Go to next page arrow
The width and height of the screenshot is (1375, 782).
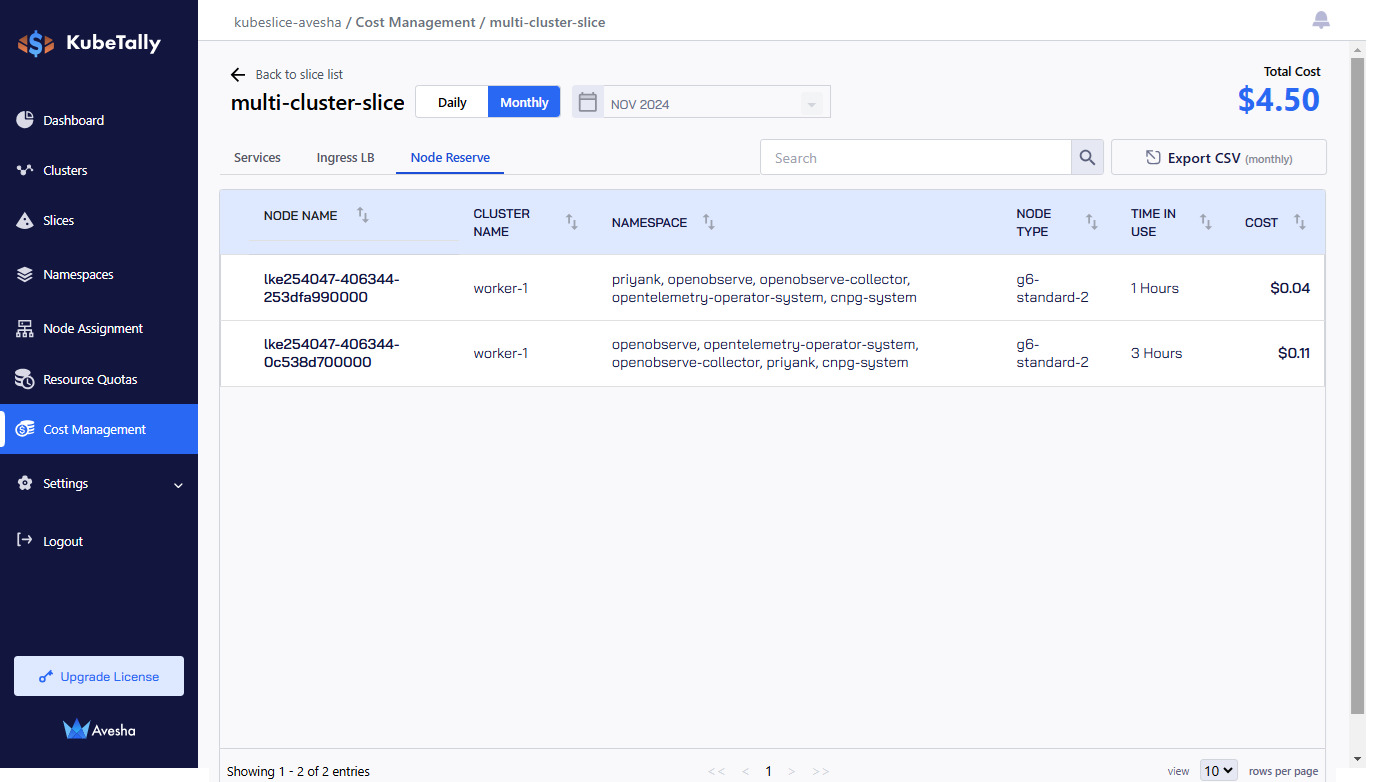click(x=792, y=771)
